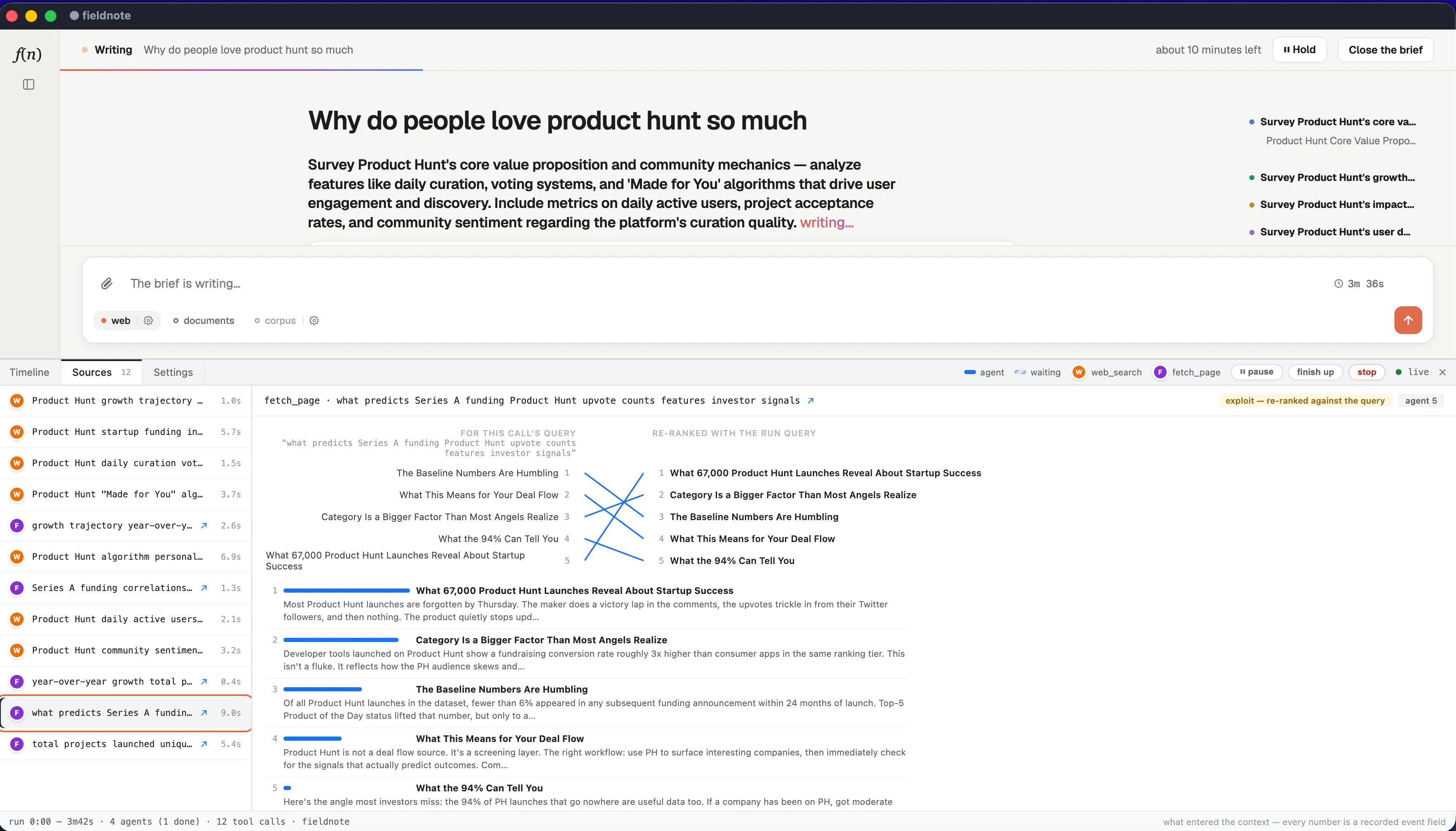Select source row Product Hunt daily active users
Screen dimensions: 1456x831
tap(126, 619)
